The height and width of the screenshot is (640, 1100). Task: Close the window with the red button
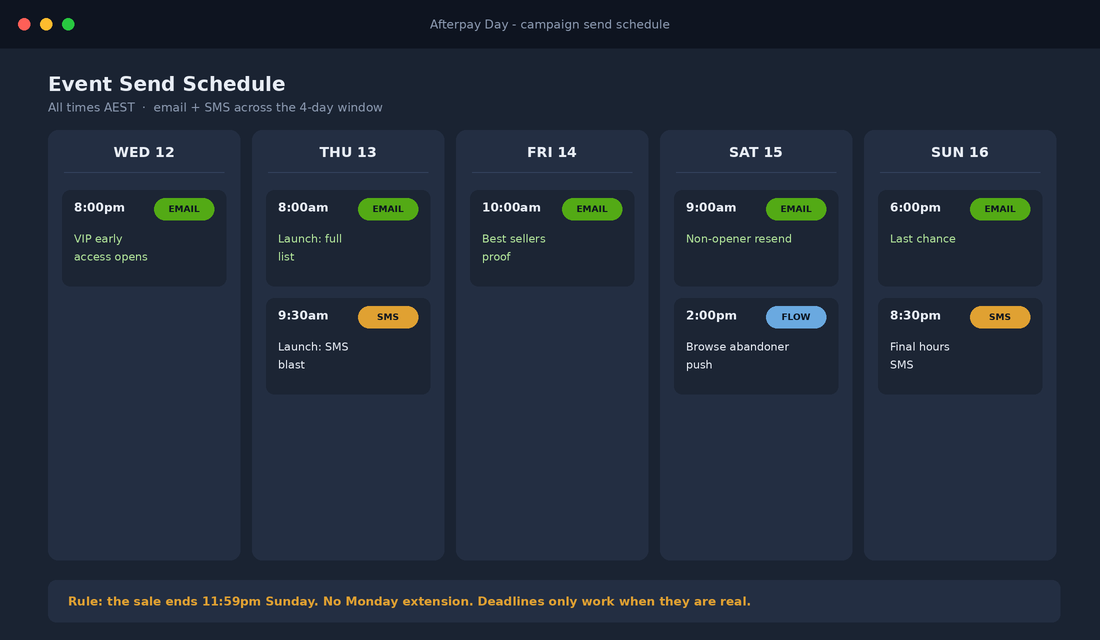24,25
